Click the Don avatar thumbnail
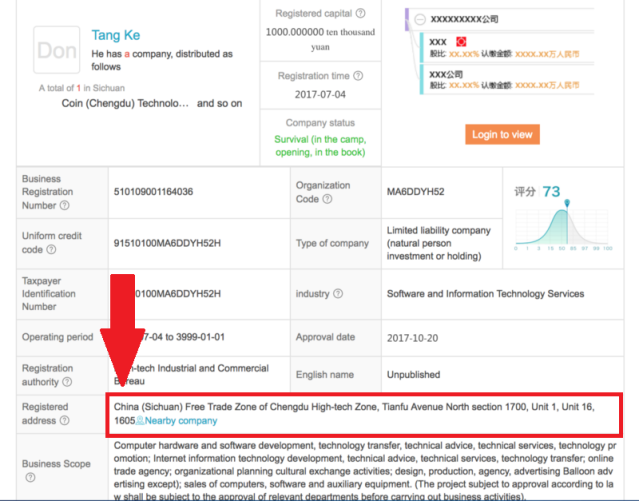 tap(56, 50)
